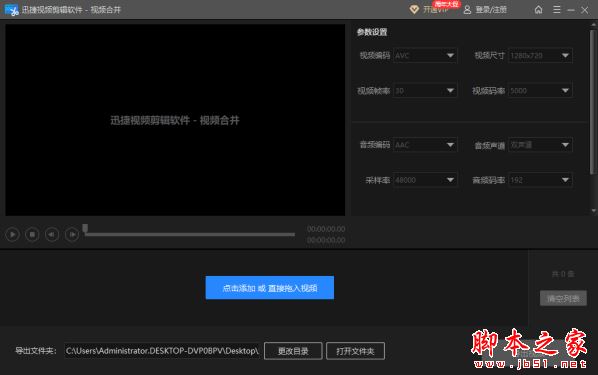The height and width of the screenshot is (375, 598).
Task: Click the playback progress slider handle
Action: [x=85, y=228]
